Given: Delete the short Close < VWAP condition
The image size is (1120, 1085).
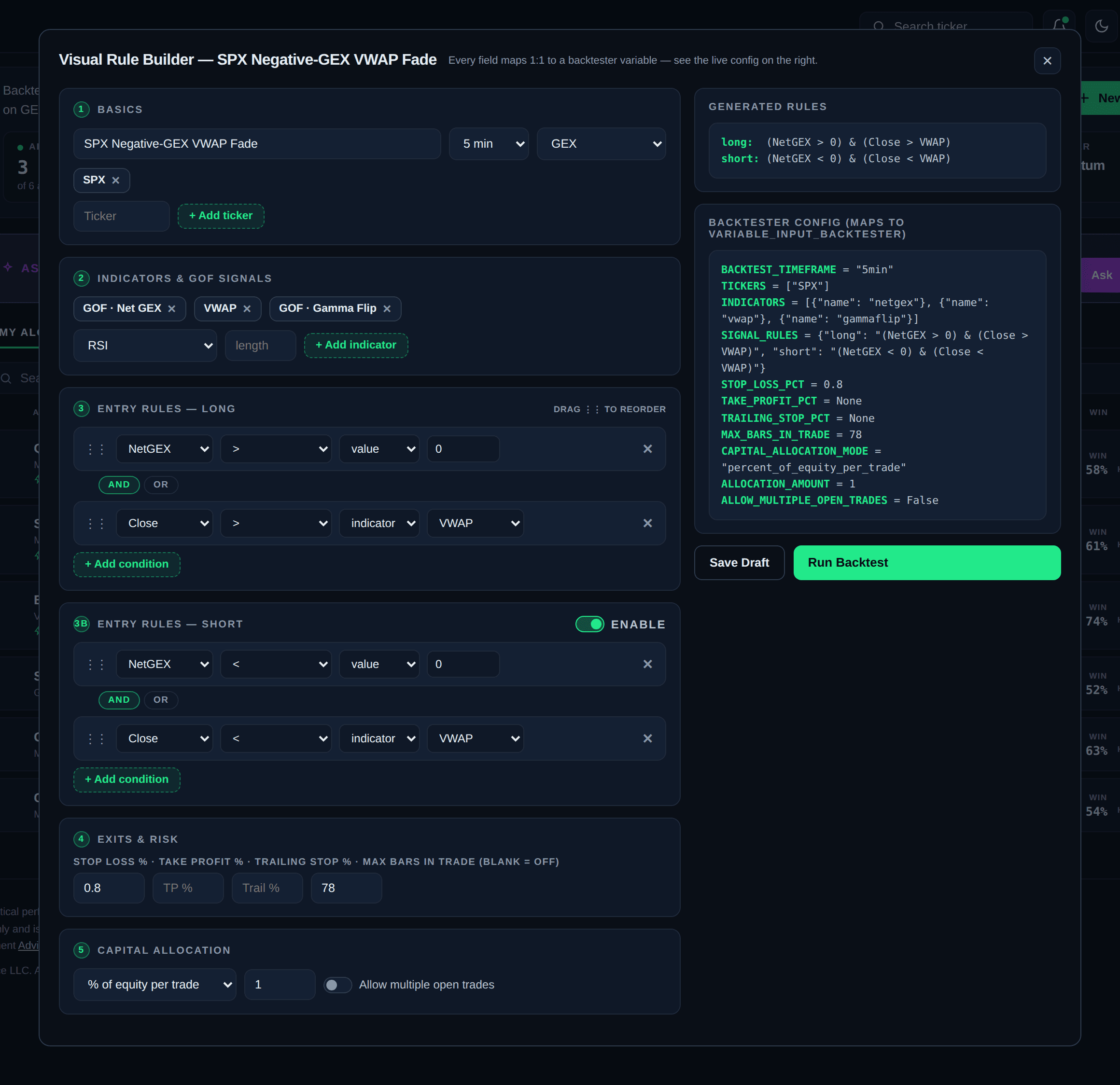Looking at the screenshot, I should coord(647,739).
